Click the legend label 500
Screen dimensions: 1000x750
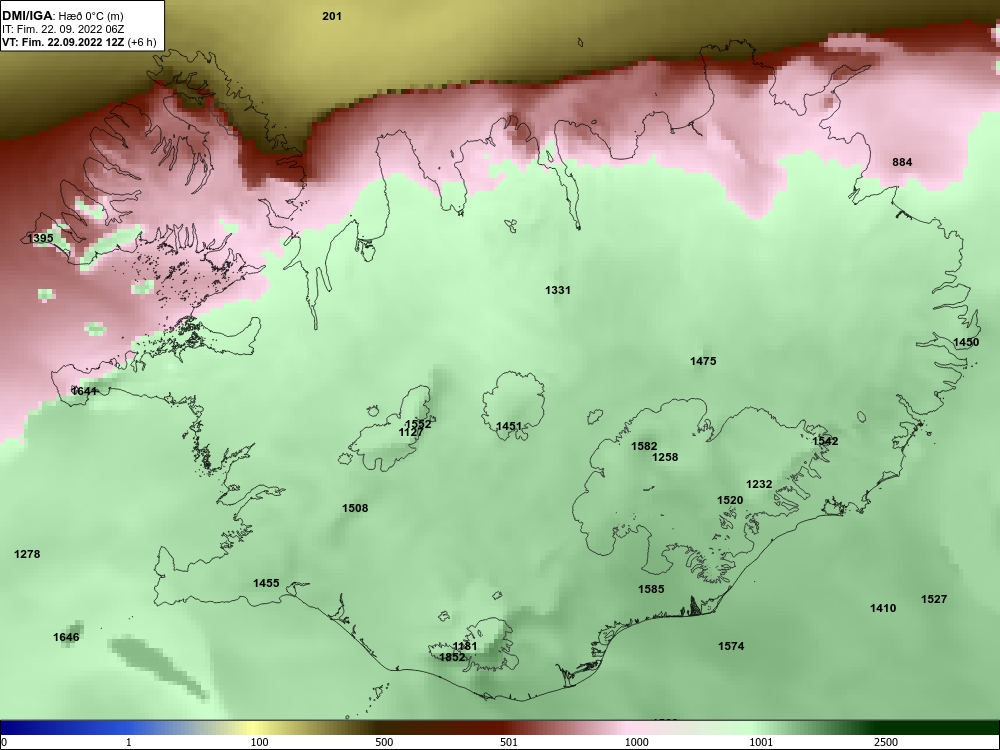pos(384,742)
